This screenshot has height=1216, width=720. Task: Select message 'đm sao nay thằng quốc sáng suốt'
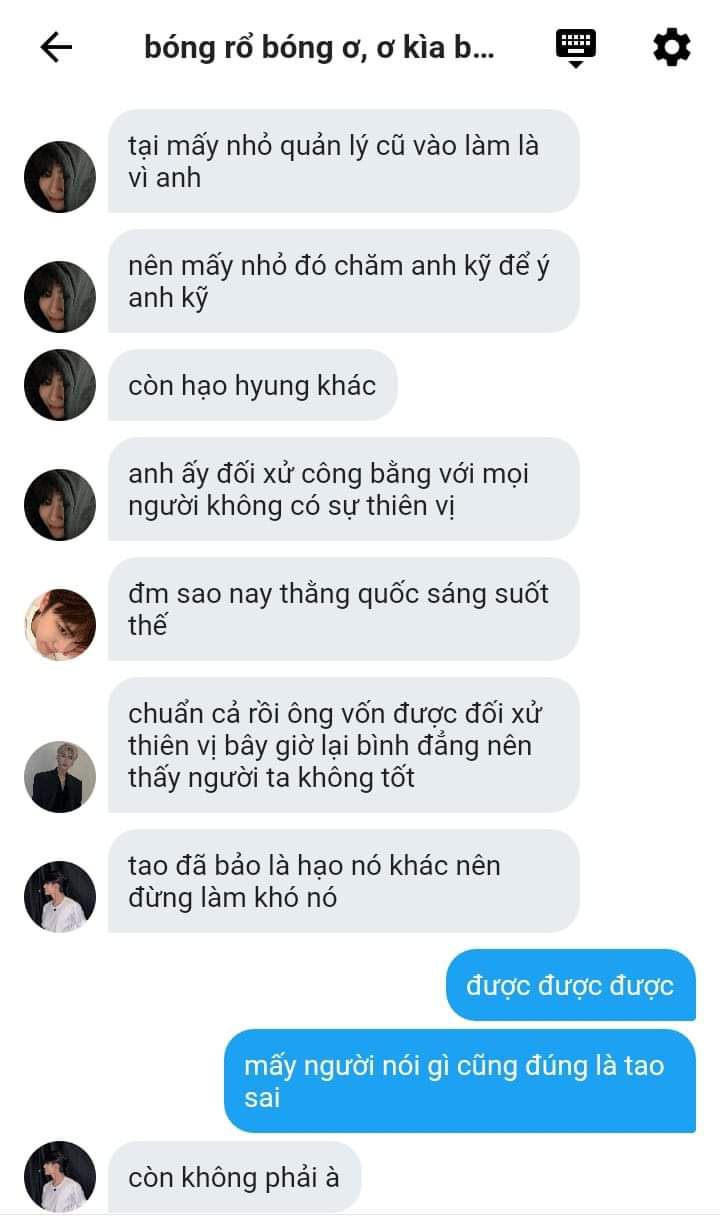[344, 609]
